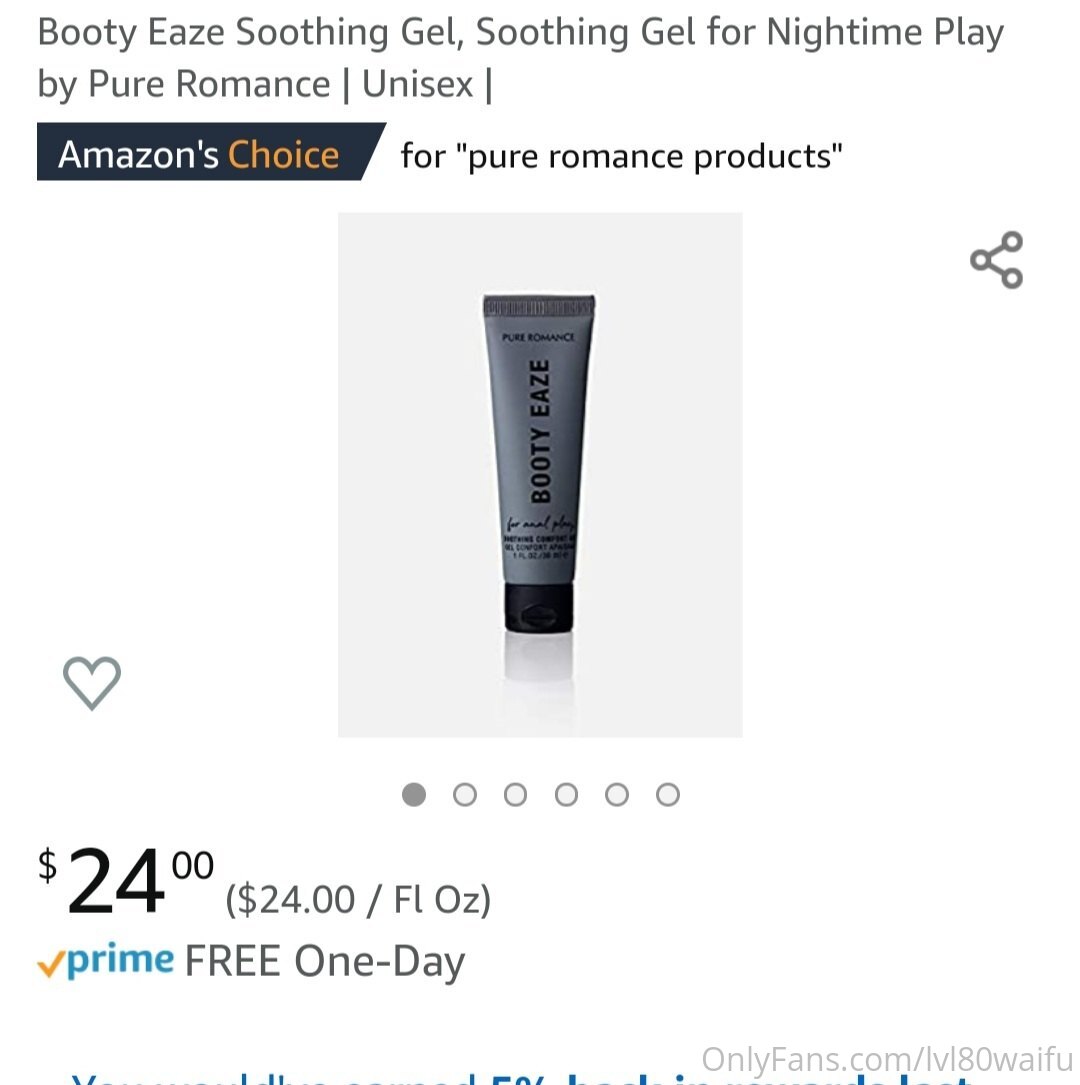Add item to wishlist with the heart icon
The height and width of the screenshot is (1085, 1080).
[92, 683]
